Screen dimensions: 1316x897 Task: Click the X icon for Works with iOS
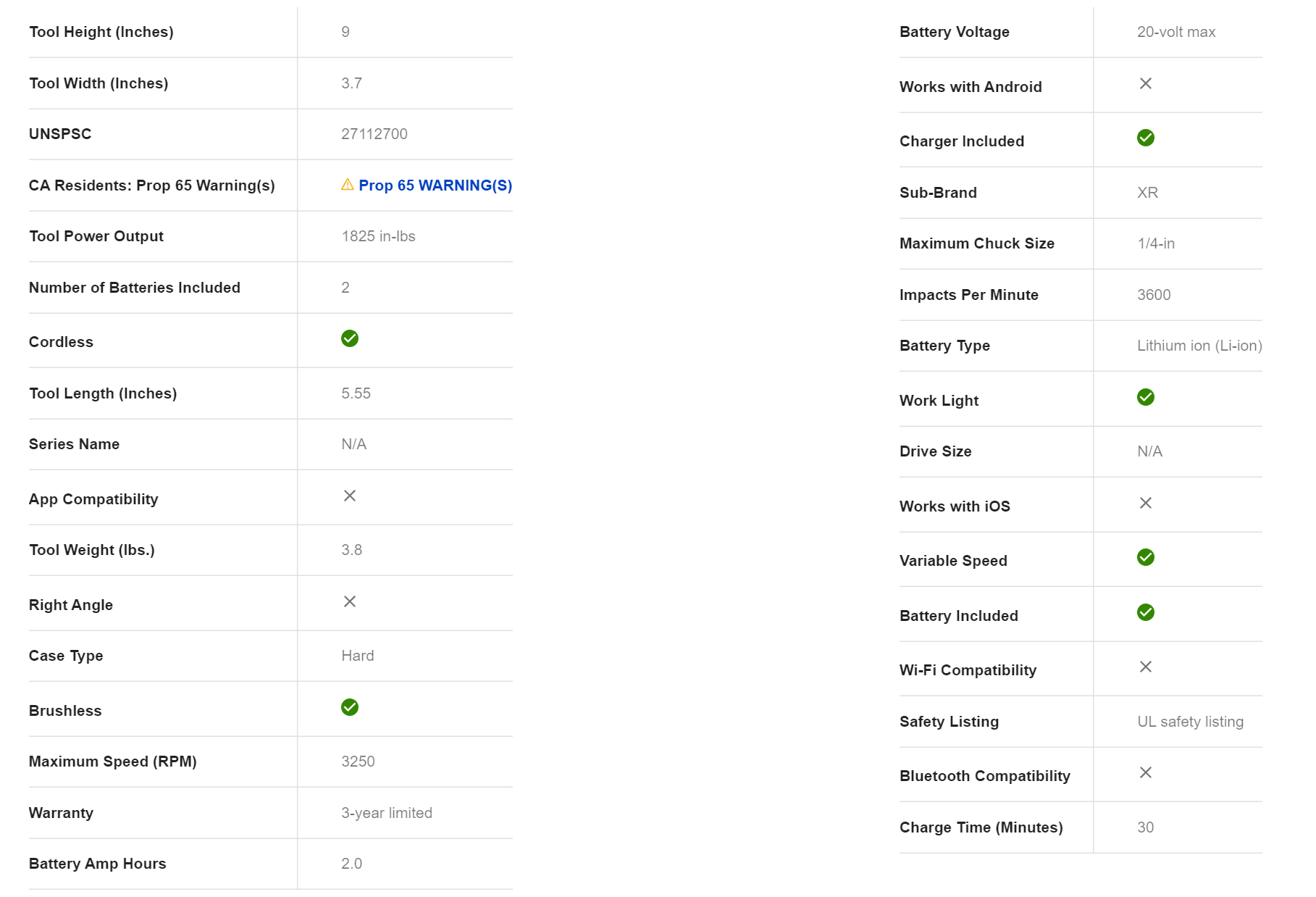tap(1146, 503)
